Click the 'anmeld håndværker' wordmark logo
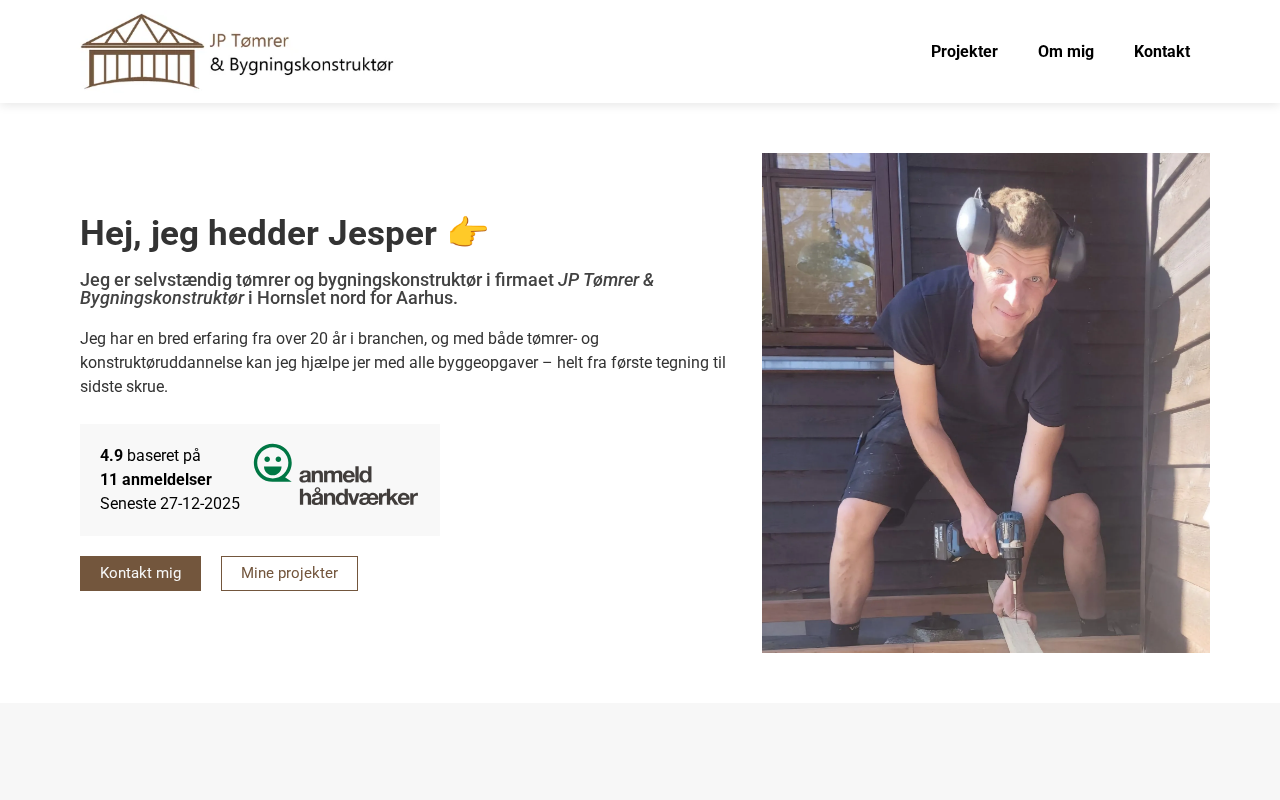This screenshot has width=1280, height=800. [358, 485]
